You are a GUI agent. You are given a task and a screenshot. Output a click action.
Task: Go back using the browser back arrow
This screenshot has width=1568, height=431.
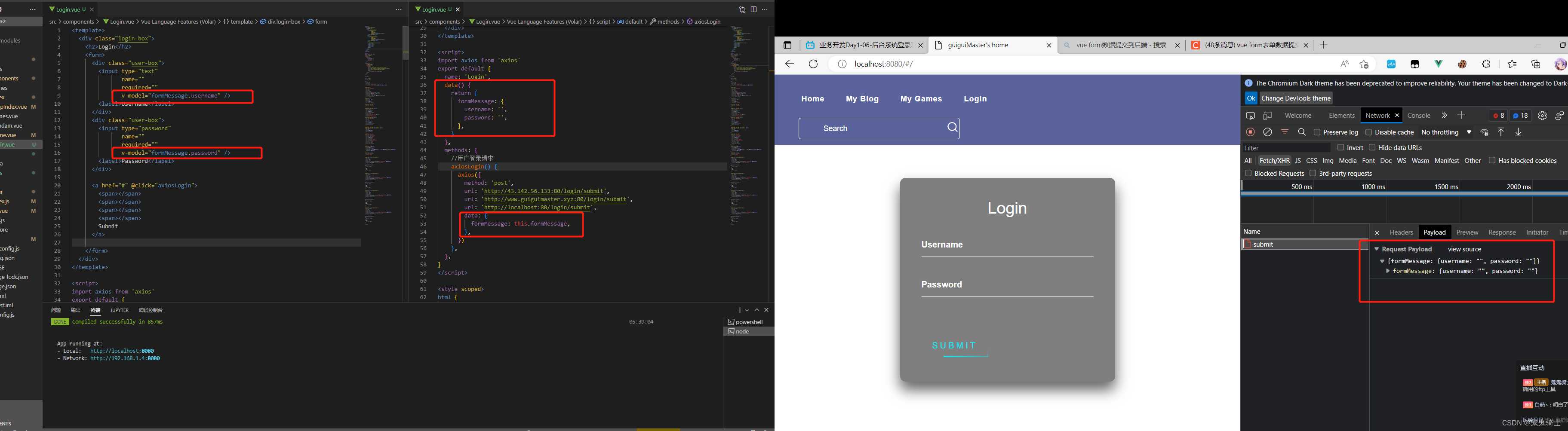pyautogui.click(x=790, y=64)
